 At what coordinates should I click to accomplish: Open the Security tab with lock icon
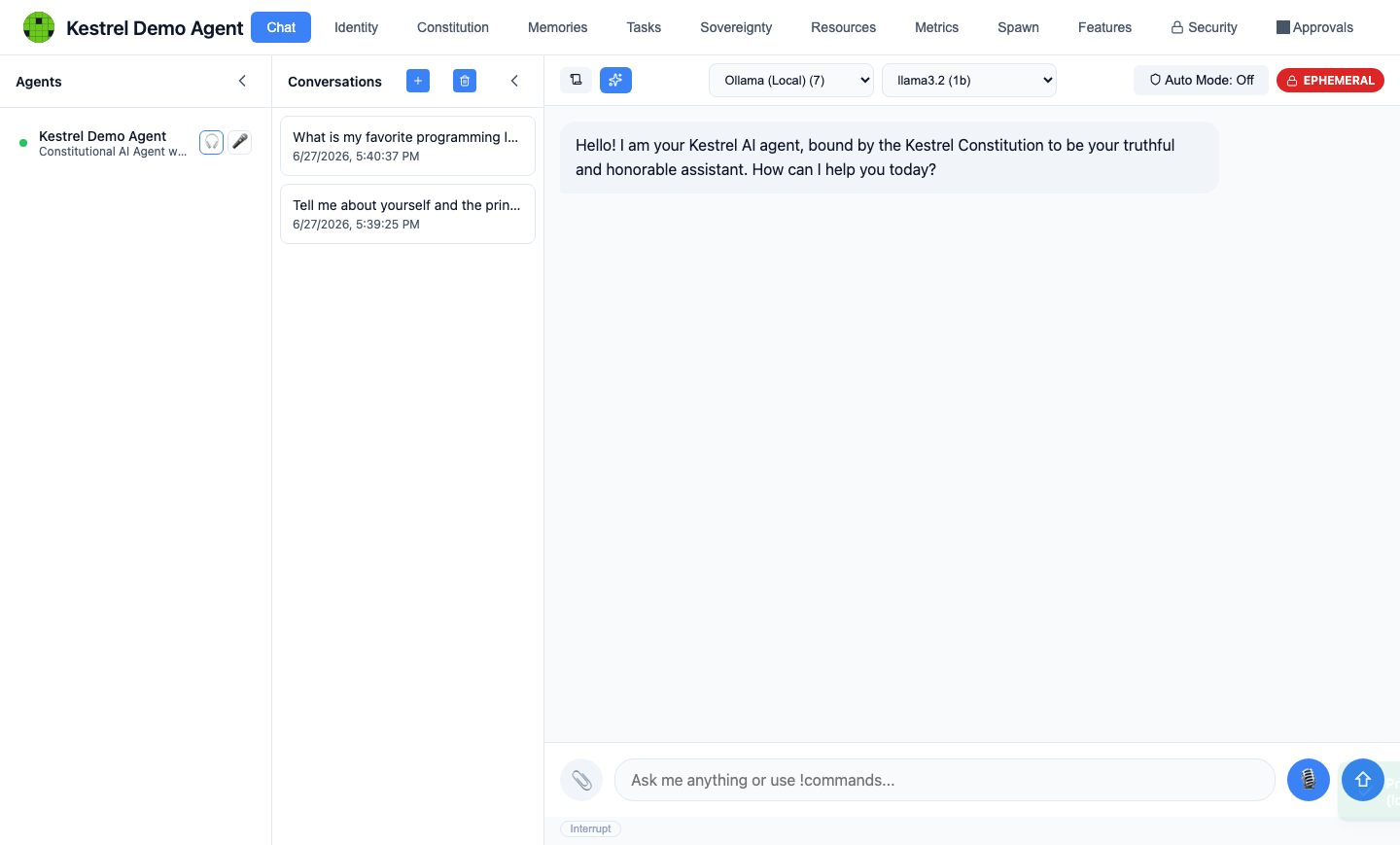click(1204, 27)
